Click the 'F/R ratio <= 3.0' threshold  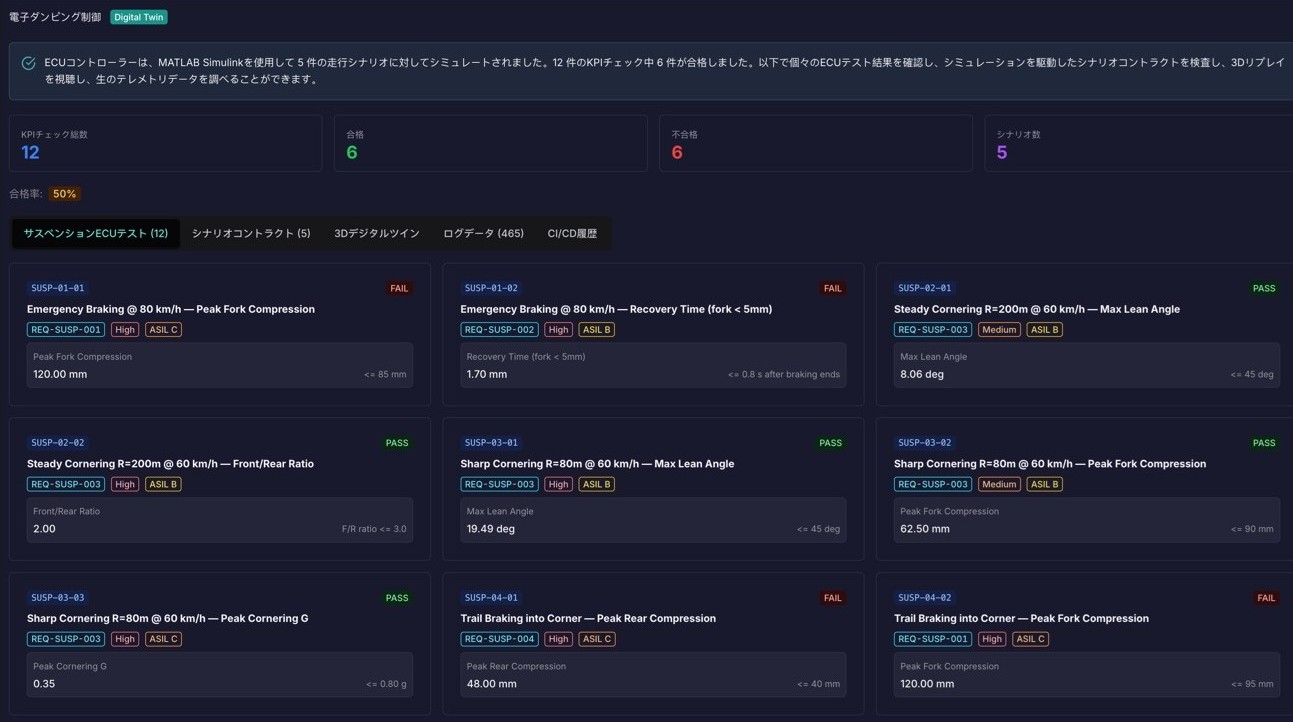click(374, 530)
